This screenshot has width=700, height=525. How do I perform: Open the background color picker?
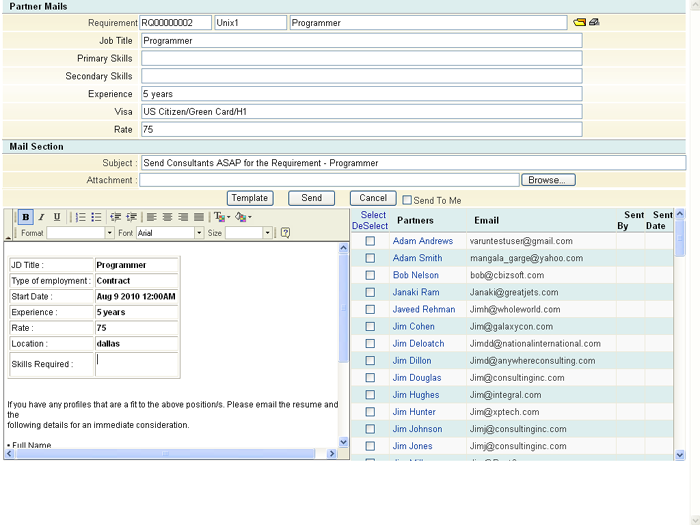point(243,217)
